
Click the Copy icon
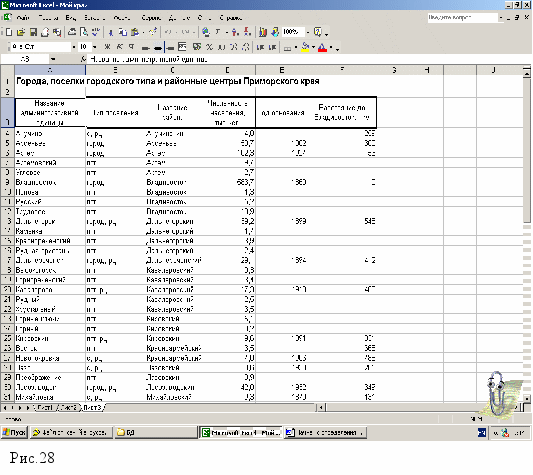122,32
